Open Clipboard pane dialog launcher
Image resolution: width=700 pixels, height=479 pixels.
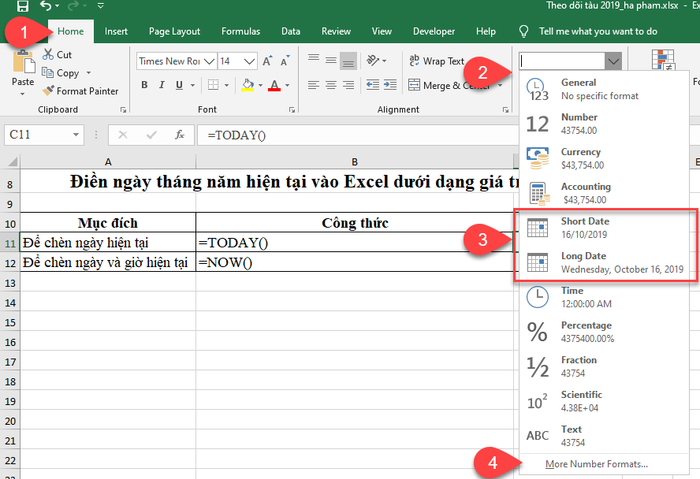coord(123,110)
